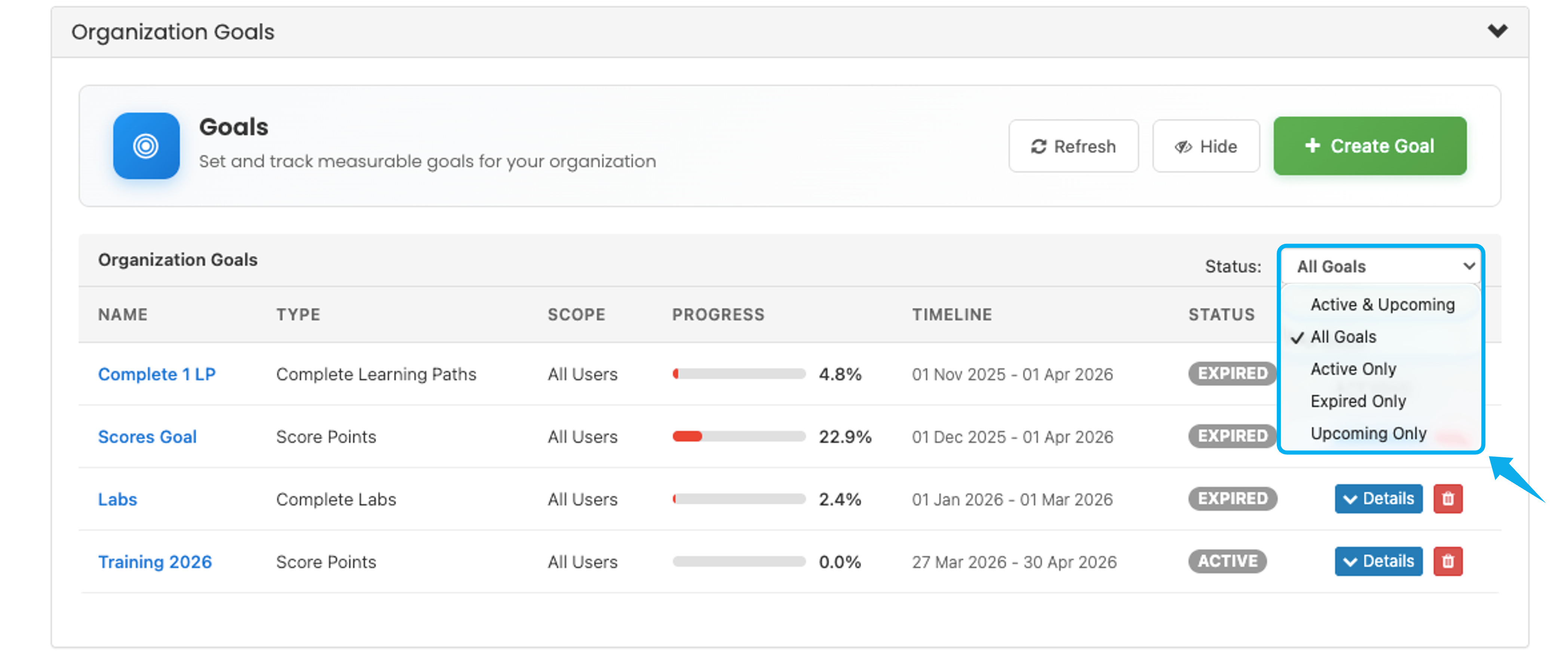Delete the Labs goal with trash icon
Viewport: 1568px width, 651px height.
[1448, 499]
